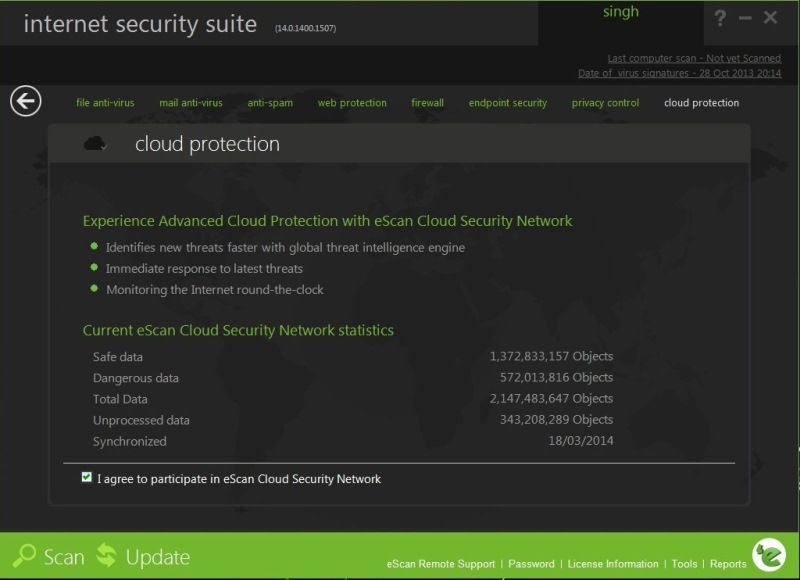Open the privacy control tab
Viewport: 800px width, 580px height.
pos(605,103)
